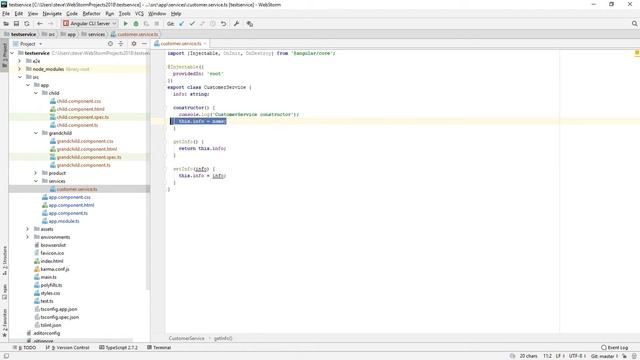Toggle the Favorites side tool window
This screenshot has height=360, width=640.
pos(4,323)
